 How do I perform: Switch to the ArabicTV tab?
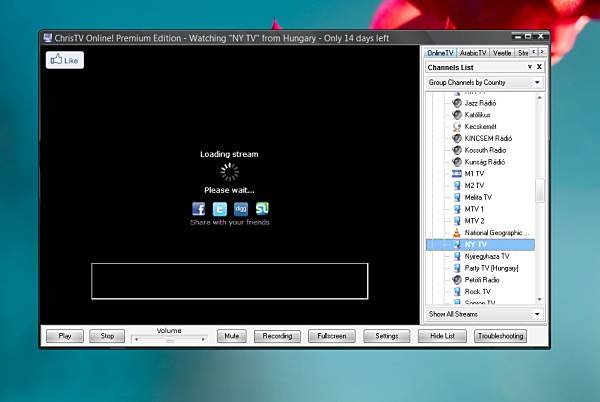(x=473, y=53)
